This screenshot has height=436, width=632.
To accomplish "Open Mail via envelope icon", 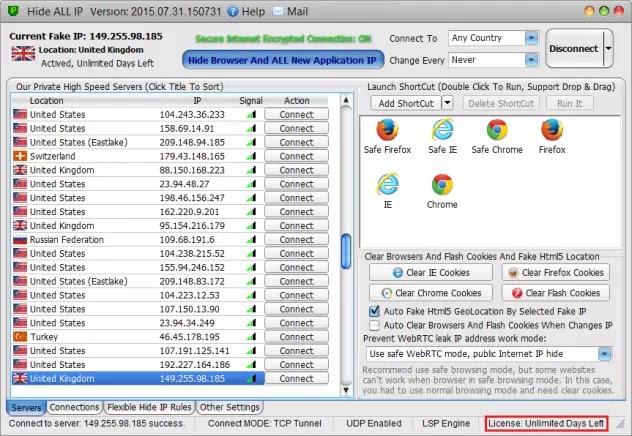I will [x=278, y=11].
